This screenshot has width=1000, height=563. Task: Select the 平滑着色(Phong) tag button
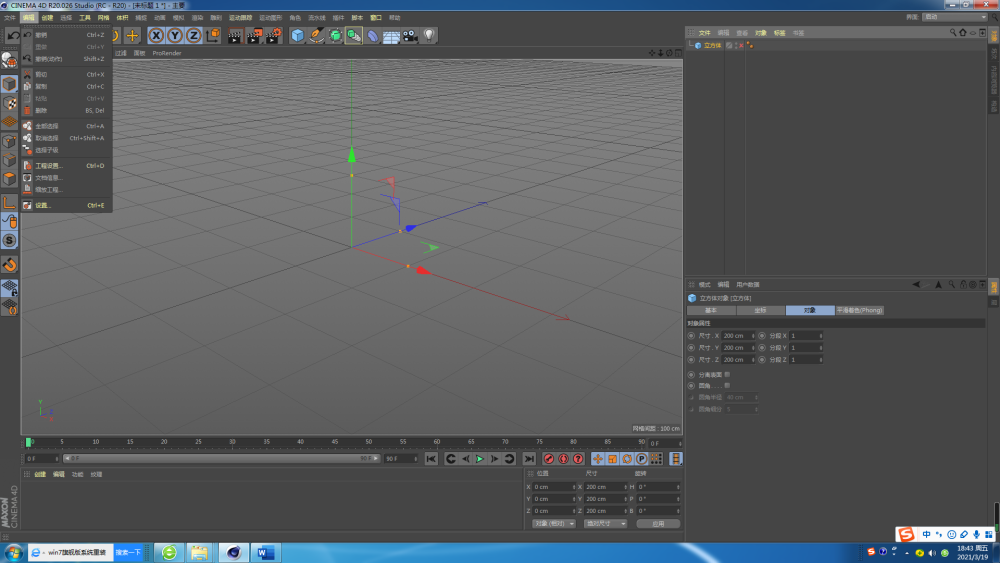[x=859, y=310]
